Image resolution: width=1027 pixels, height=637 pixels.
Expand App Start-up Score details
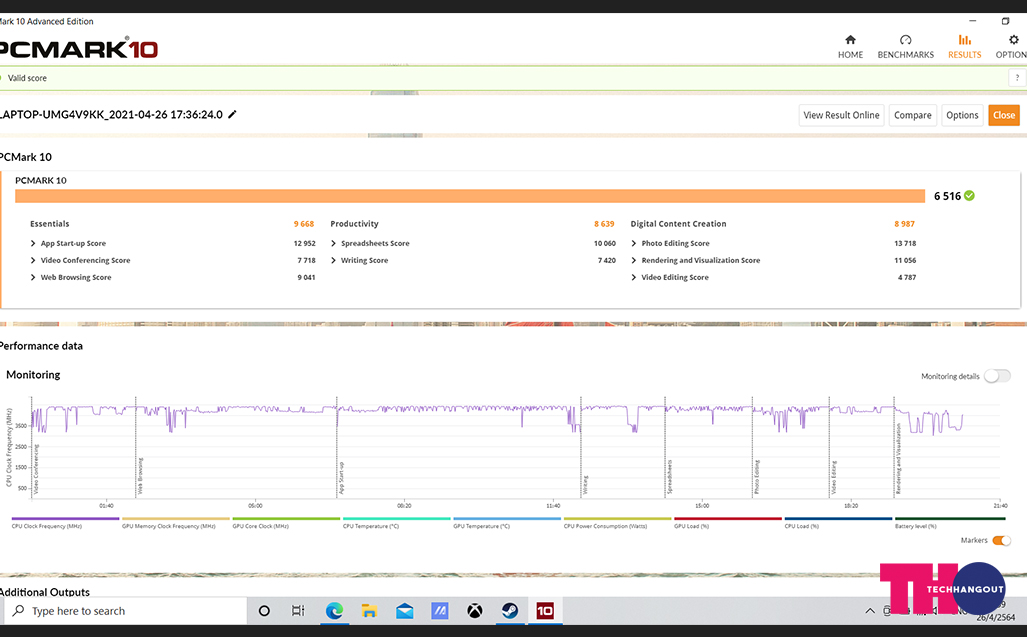click(33, 244)
